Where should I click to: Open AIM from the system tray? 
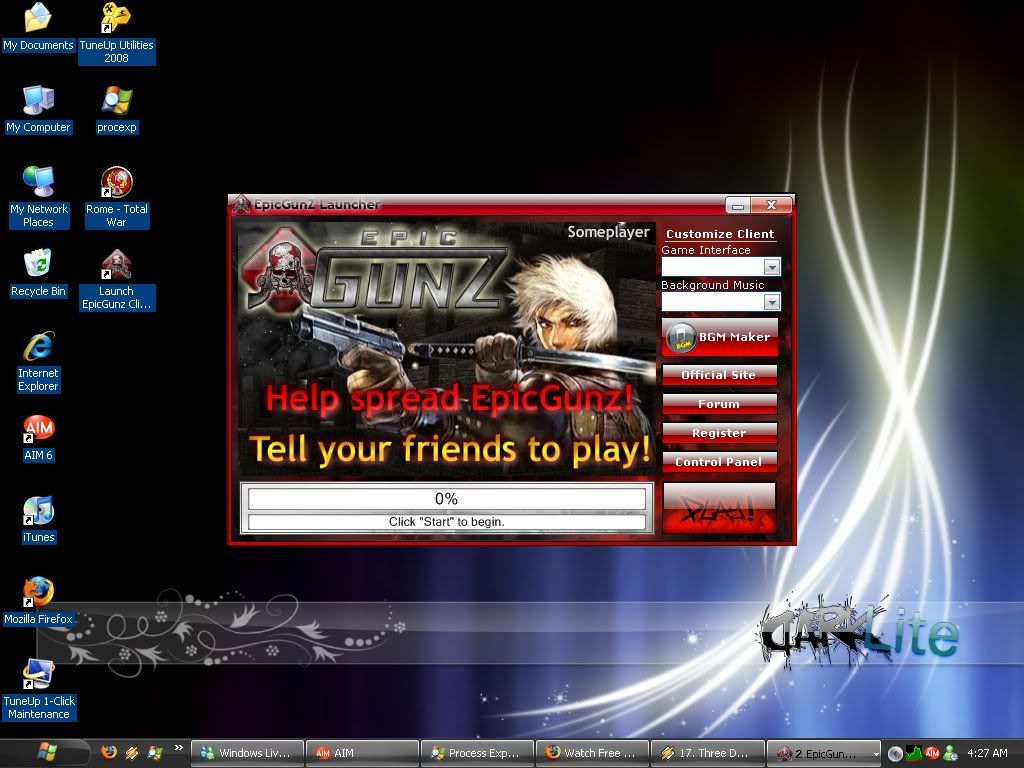[932, 753]
